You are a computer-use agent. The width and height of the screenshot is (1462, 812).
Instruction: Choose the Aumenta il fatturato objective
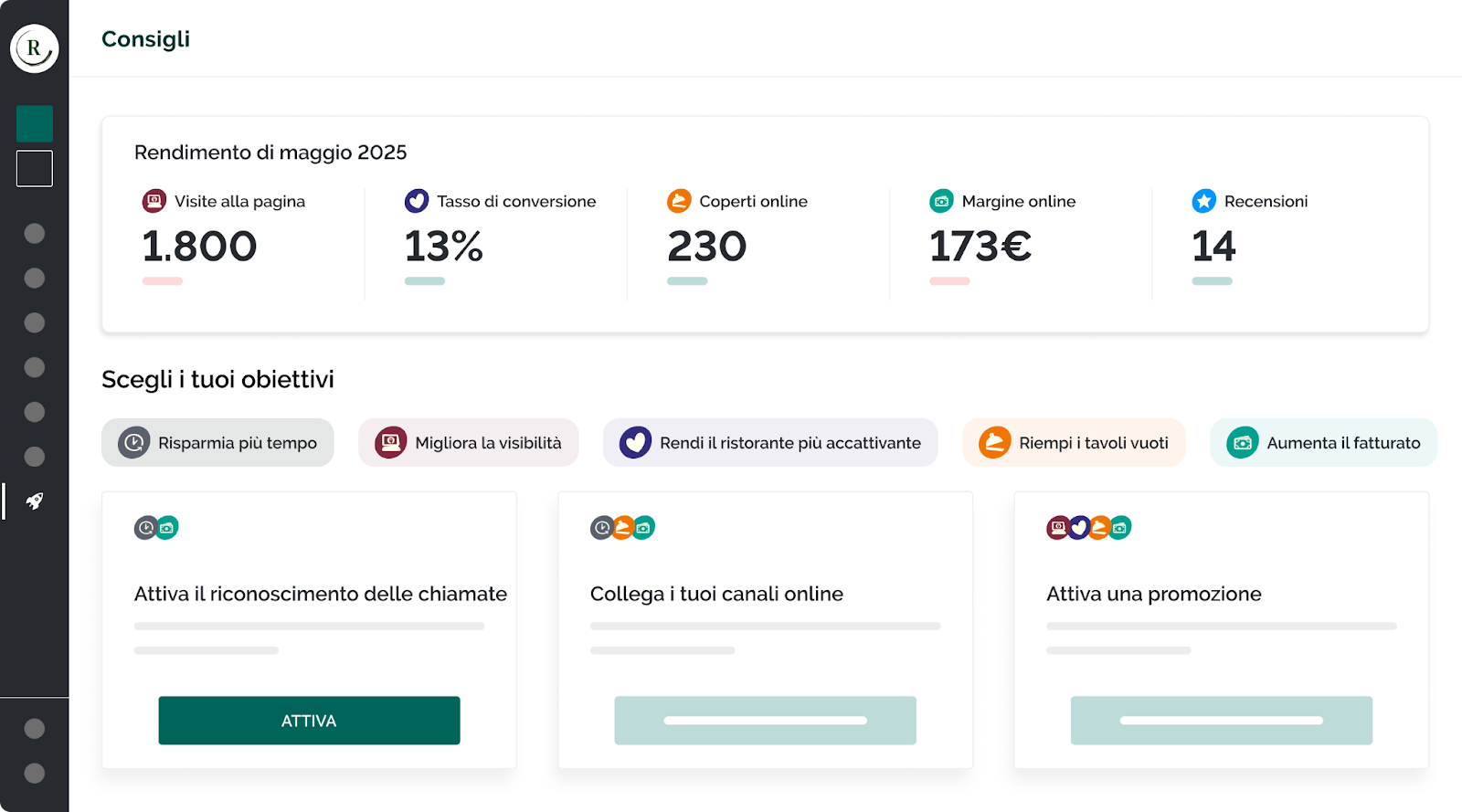point(1323,443)
